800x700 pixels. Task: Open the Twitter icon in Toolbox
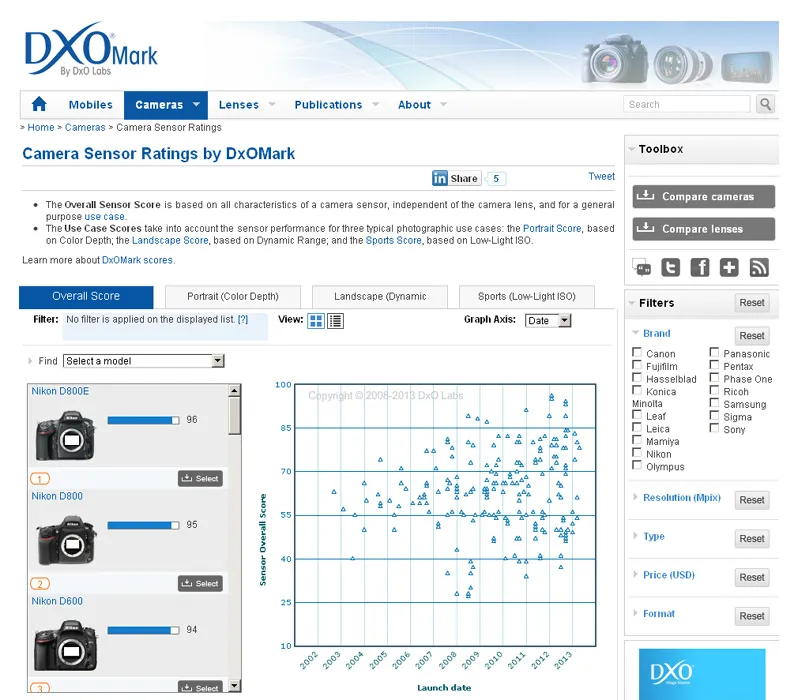pyautogui.click(x=670, y=267)
